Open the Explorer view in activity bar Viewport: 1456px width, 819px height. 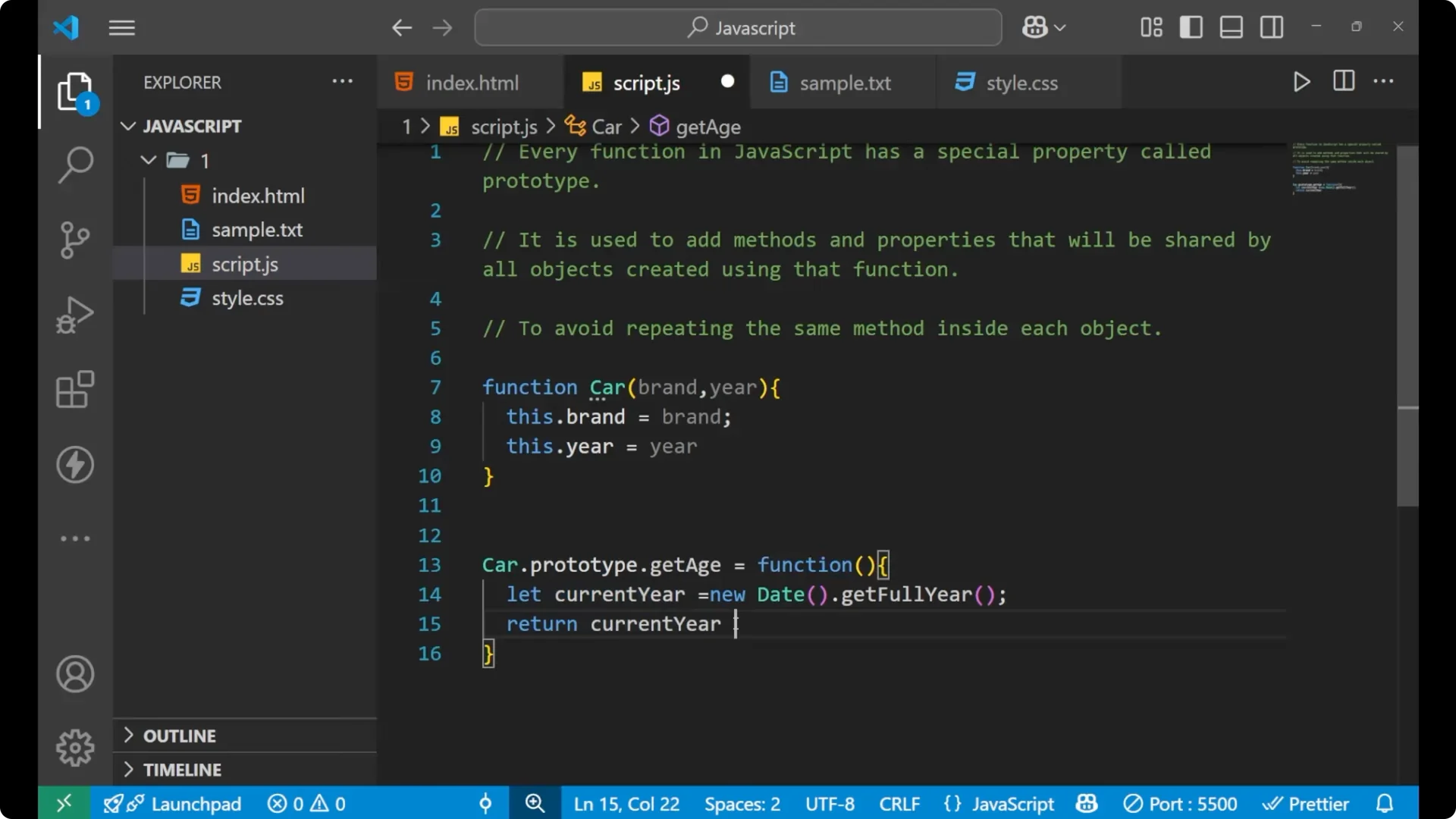pyautogui.click(x=76, y=91)
